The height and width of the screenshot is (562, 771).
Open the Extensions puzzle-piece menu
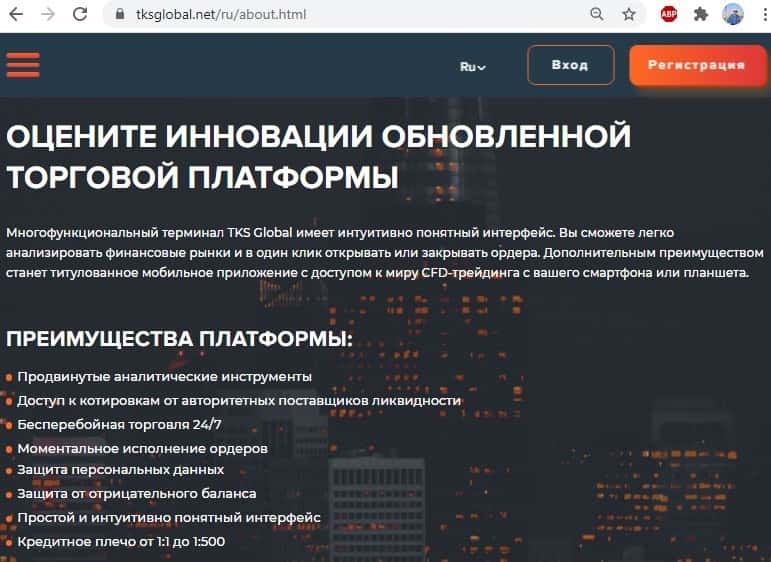tap(701, 14)
